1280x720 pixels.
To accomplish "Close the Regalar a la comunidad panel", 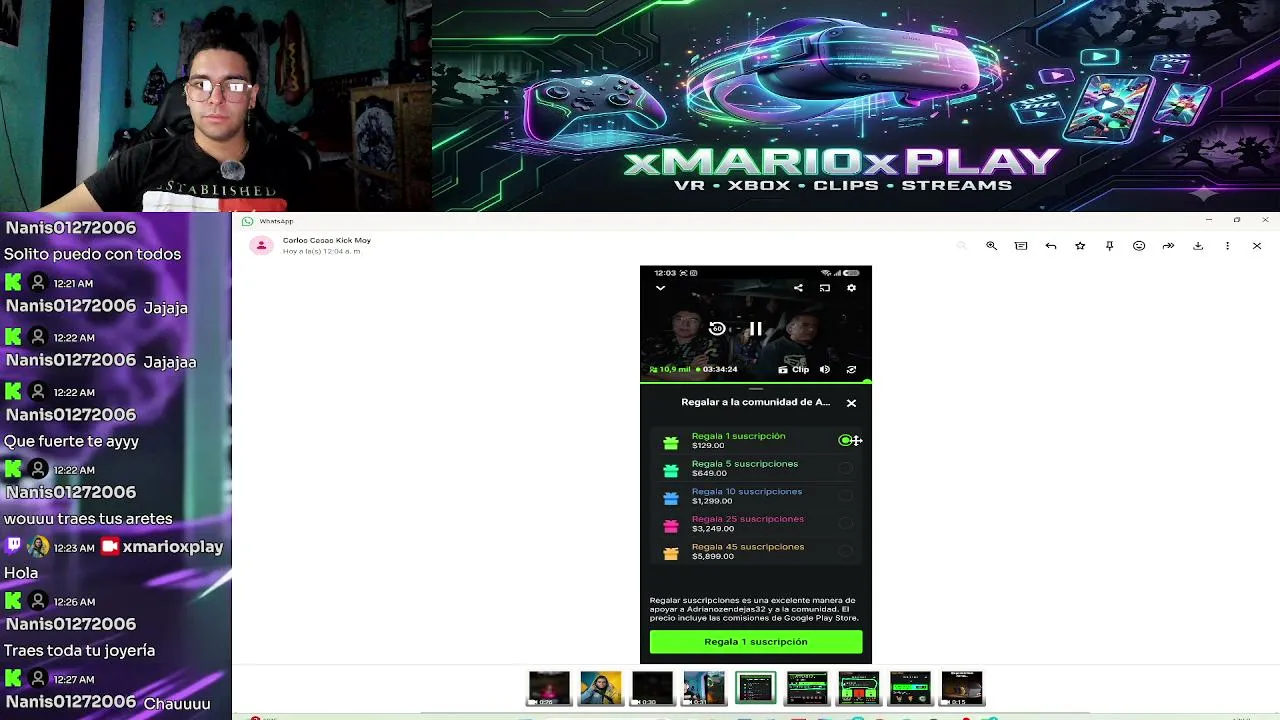I will 851,403.
